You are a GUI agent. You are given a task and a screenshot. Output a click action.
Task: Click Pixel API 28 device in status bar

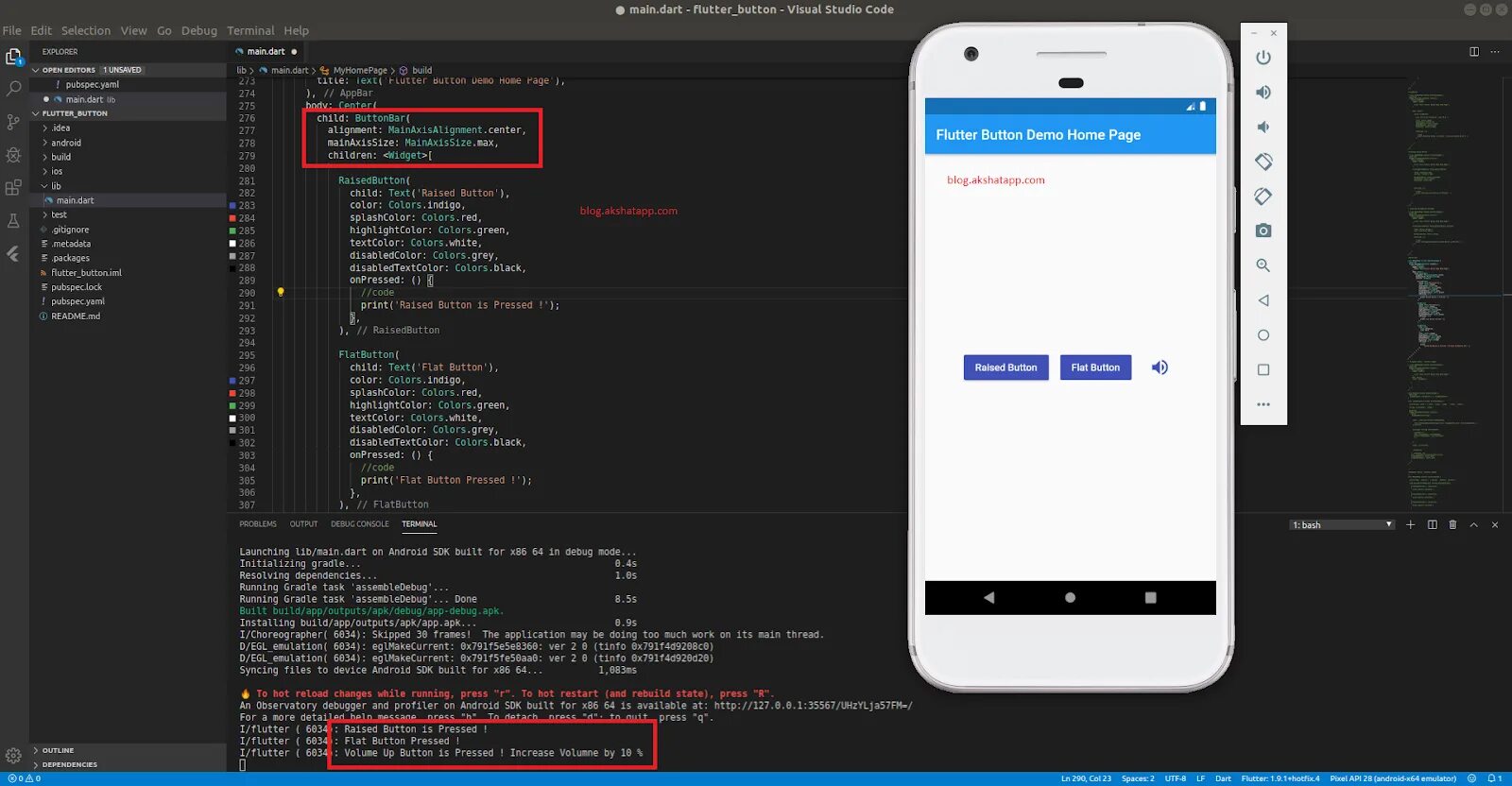point(1393,778)
